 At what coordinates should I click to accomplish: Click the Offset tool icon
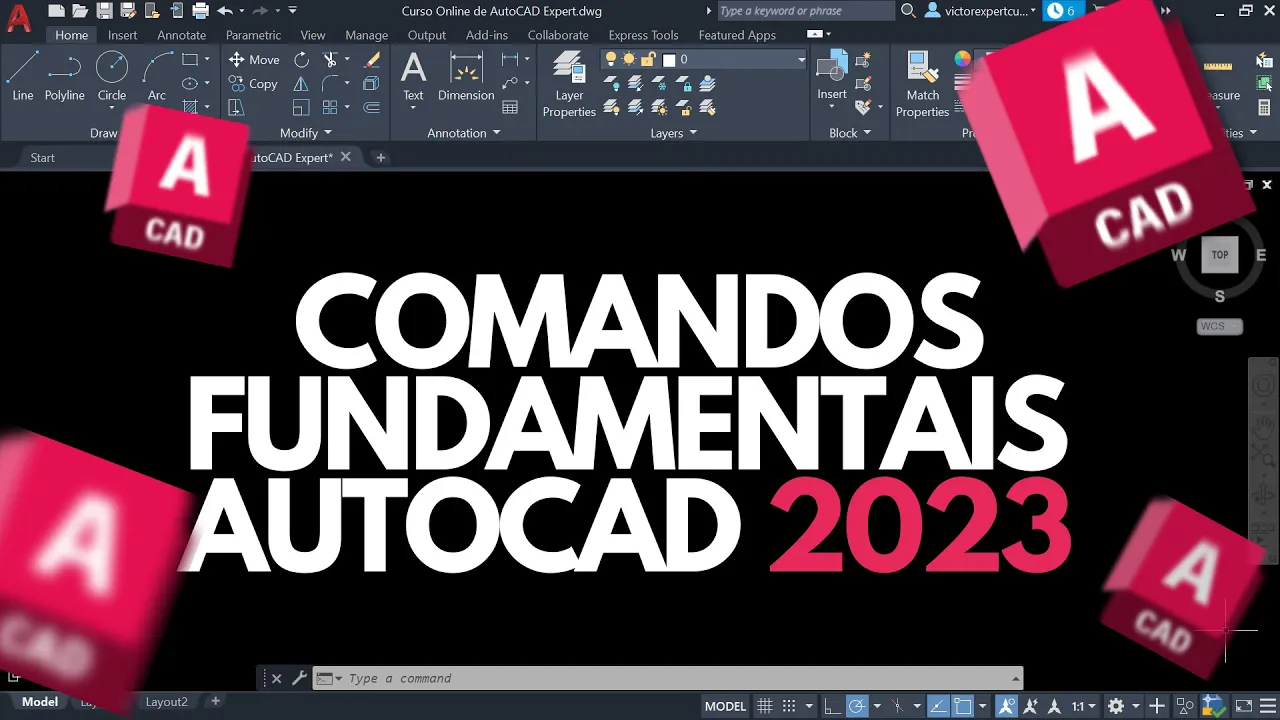pyautogui.click(x=372, y=108)
